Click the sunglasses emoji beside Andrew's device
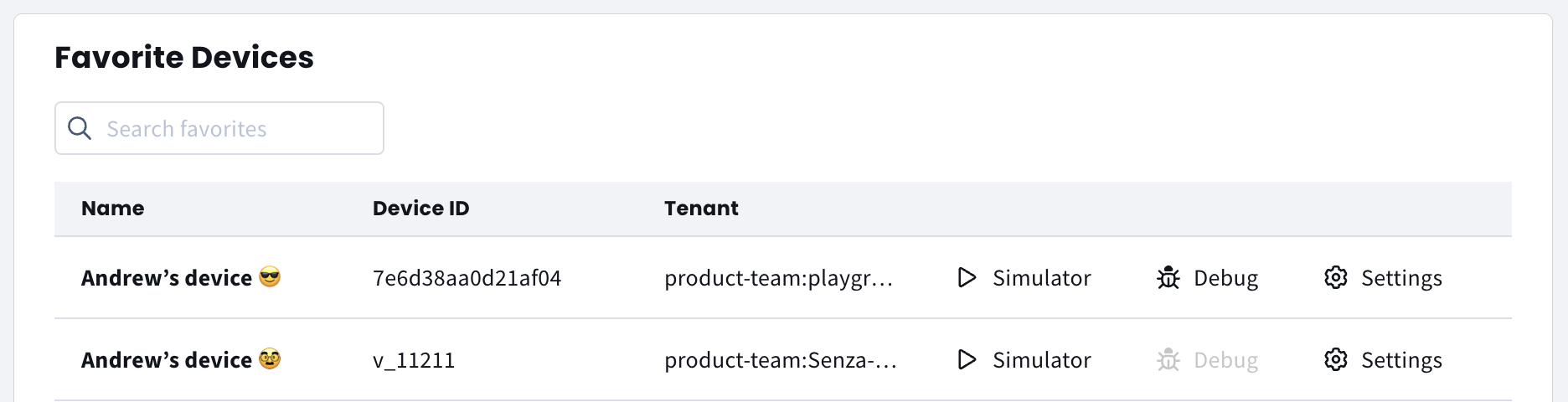 pyautogui.click(x=270, y=276)
